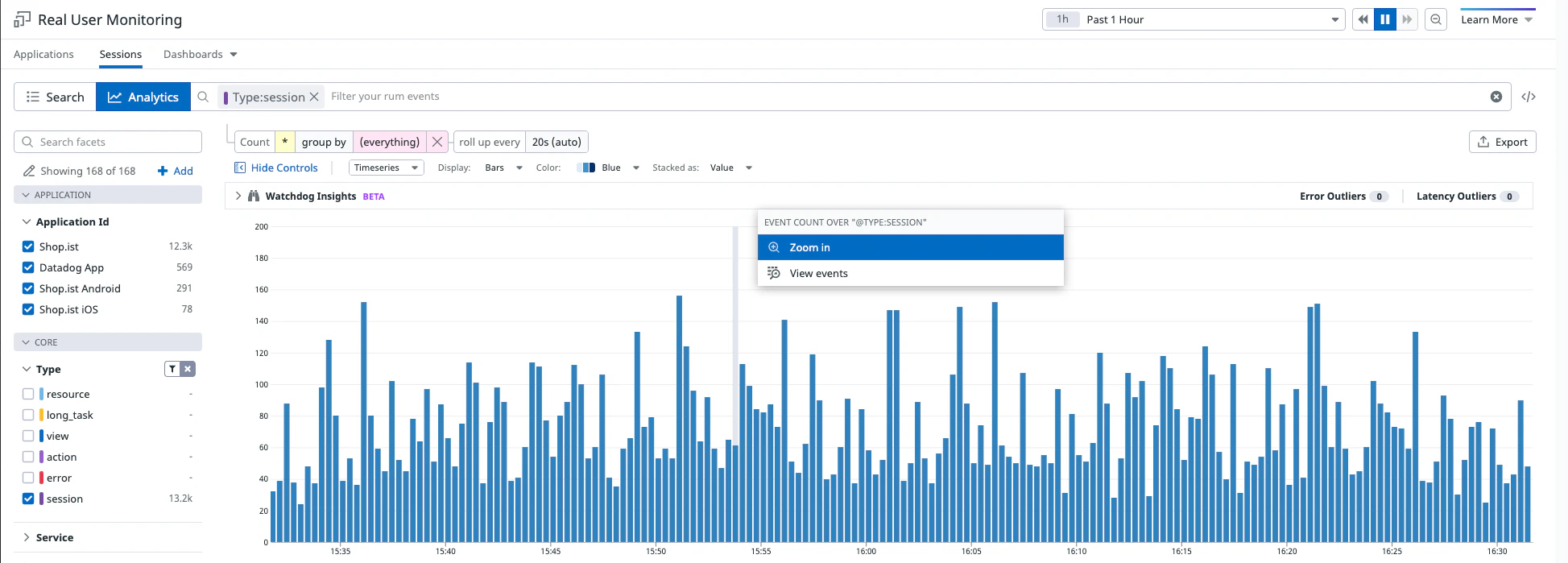
Task: Open the Blue color palette selector
Action: tap(608, 168)
